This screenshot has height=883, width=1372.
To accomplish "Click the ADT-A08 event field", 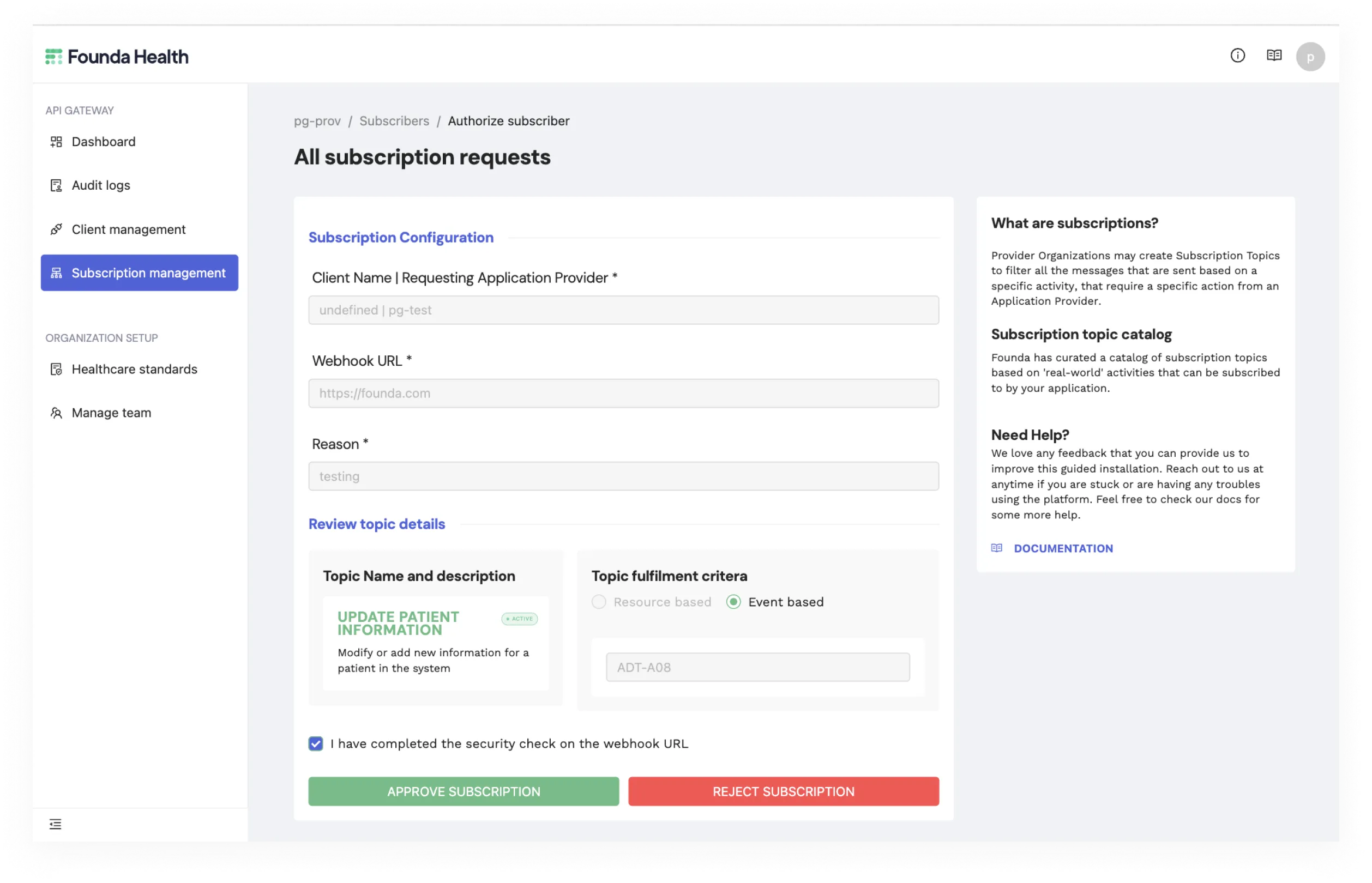I will (x=757, y=667).
